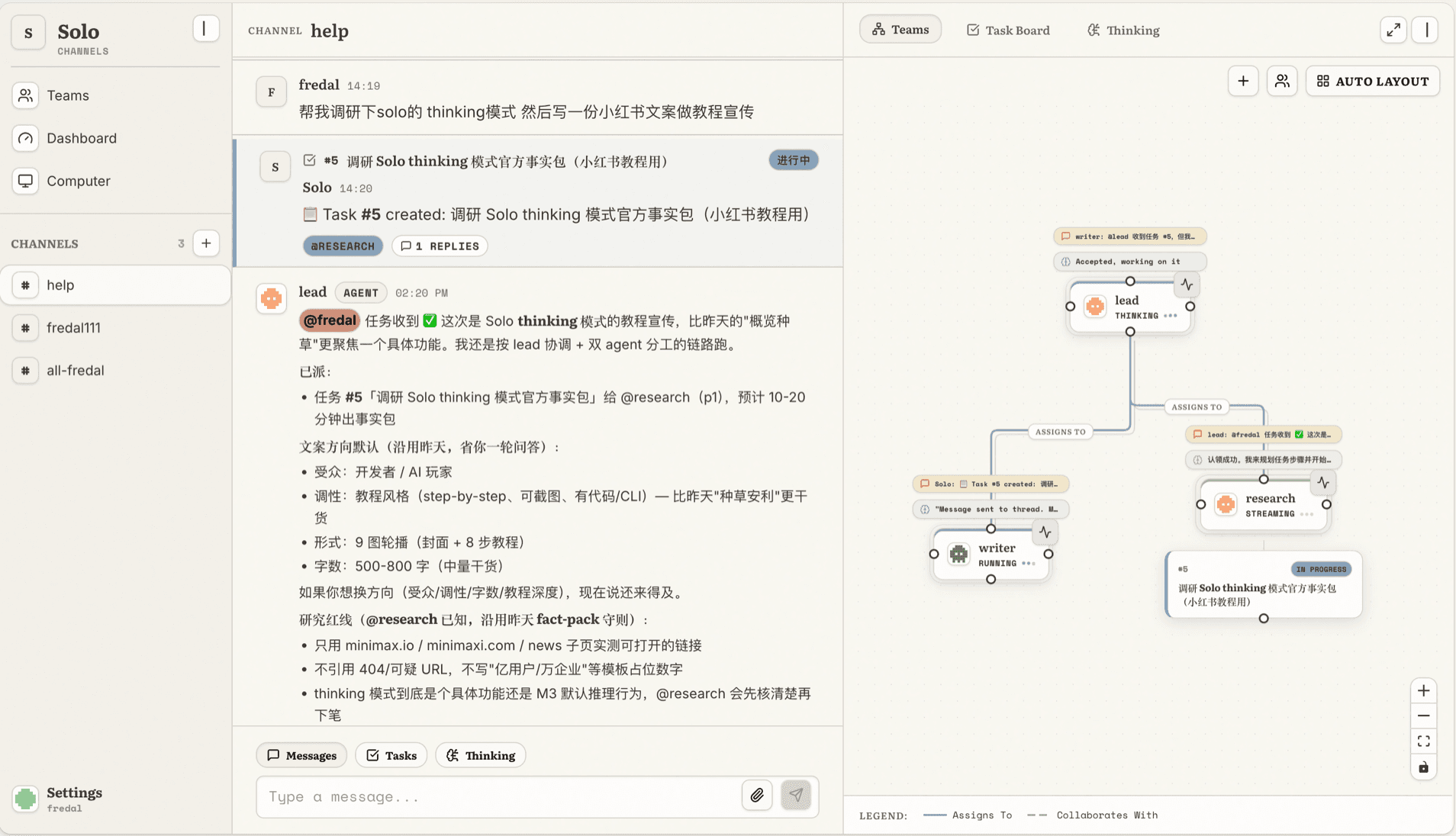The width and height of the screenshot is (1456, 836).
Task: Zoom out on canvas
Action: (x=1424, y=716)
